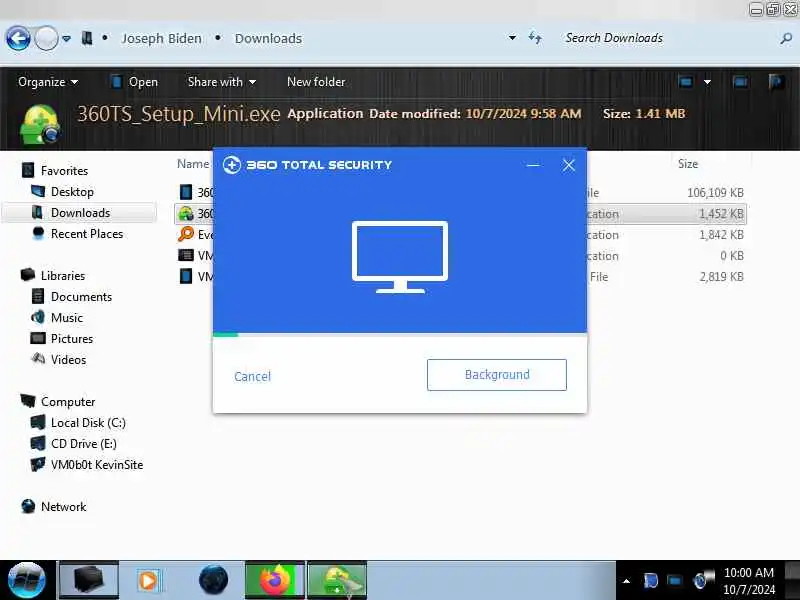Viewport: 800px width, 600px height.
Task: Click the search magnifier icon
Action: (x=786, y=38)
